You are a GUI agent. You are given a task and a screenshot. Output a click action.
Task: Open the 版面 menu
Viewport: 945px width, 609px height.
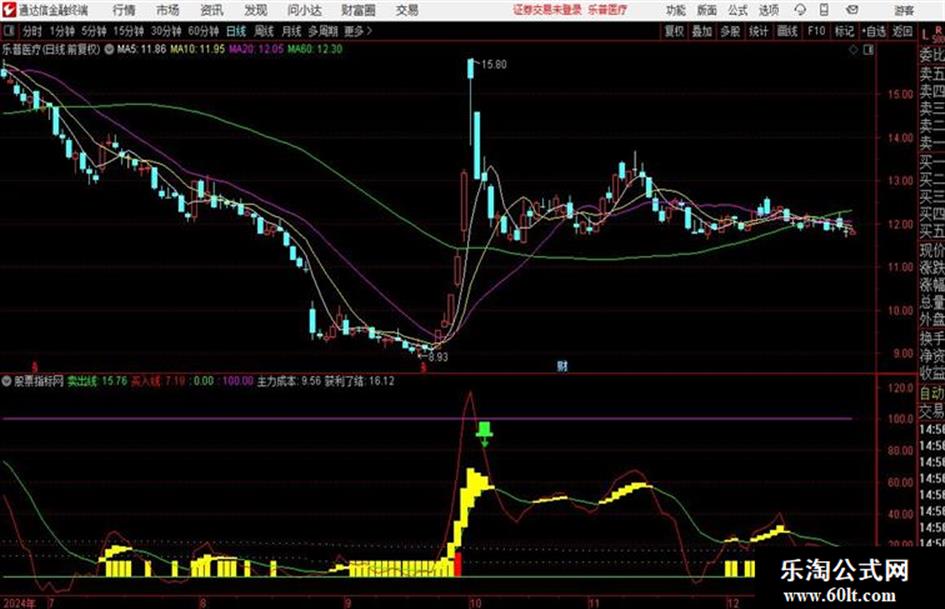tap(706, 10)
